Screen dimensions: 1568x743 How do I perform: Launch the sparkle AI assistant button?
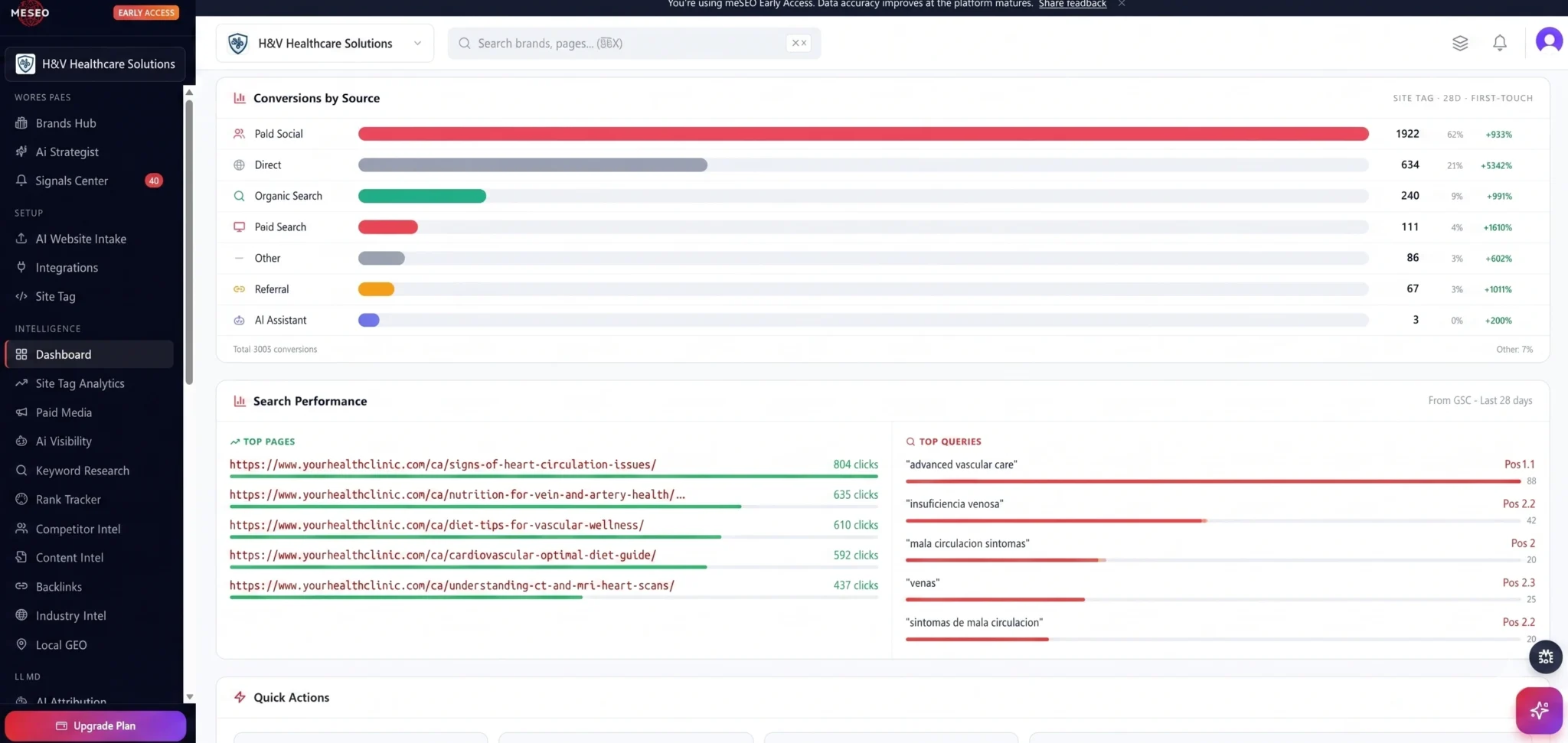point(1539,710)
